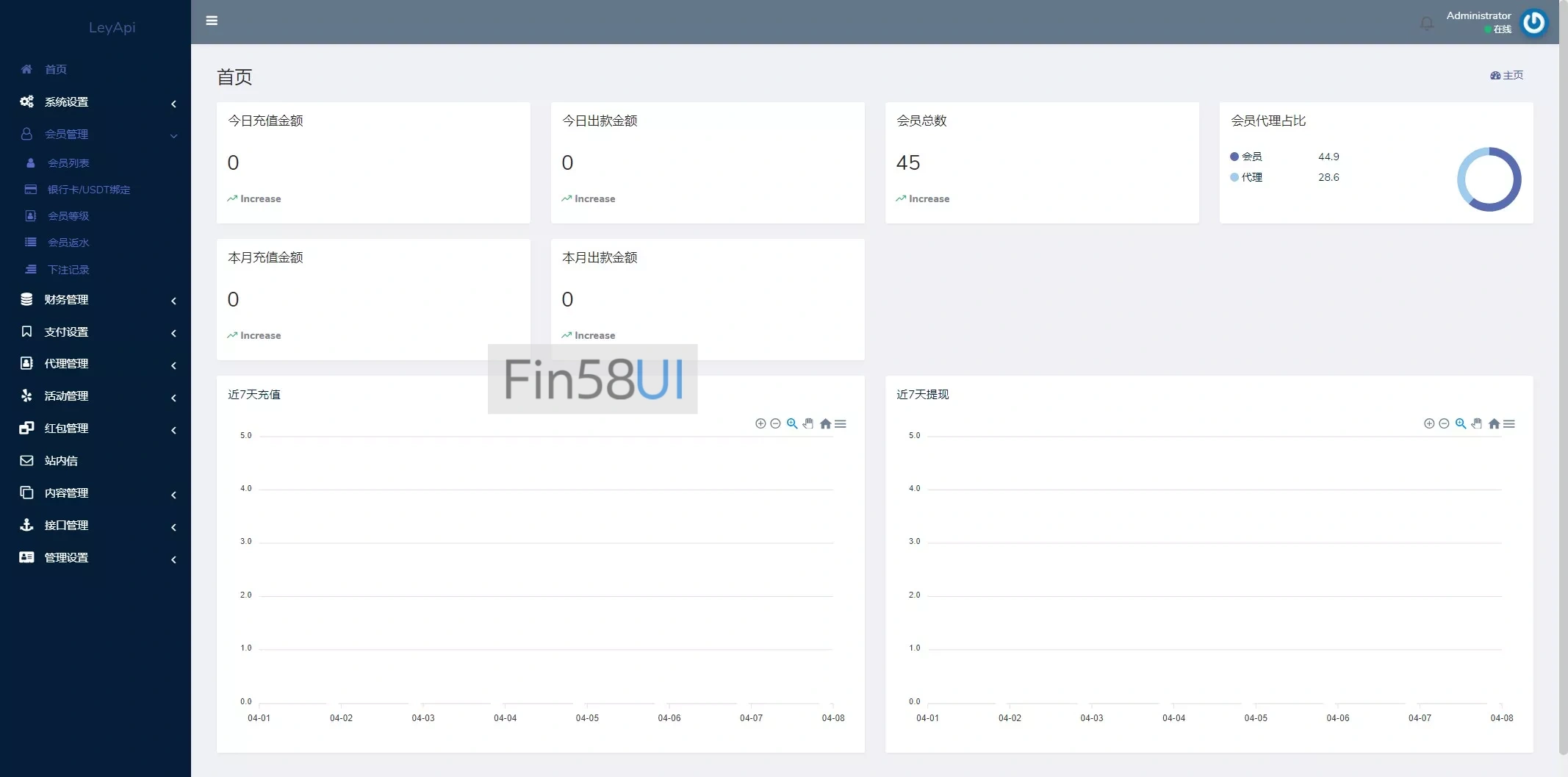Image resolution: width=1568 pixels, height=777 pixels.
Task: Zoom out on 近7天充值 chart
Action: (775, 424)
